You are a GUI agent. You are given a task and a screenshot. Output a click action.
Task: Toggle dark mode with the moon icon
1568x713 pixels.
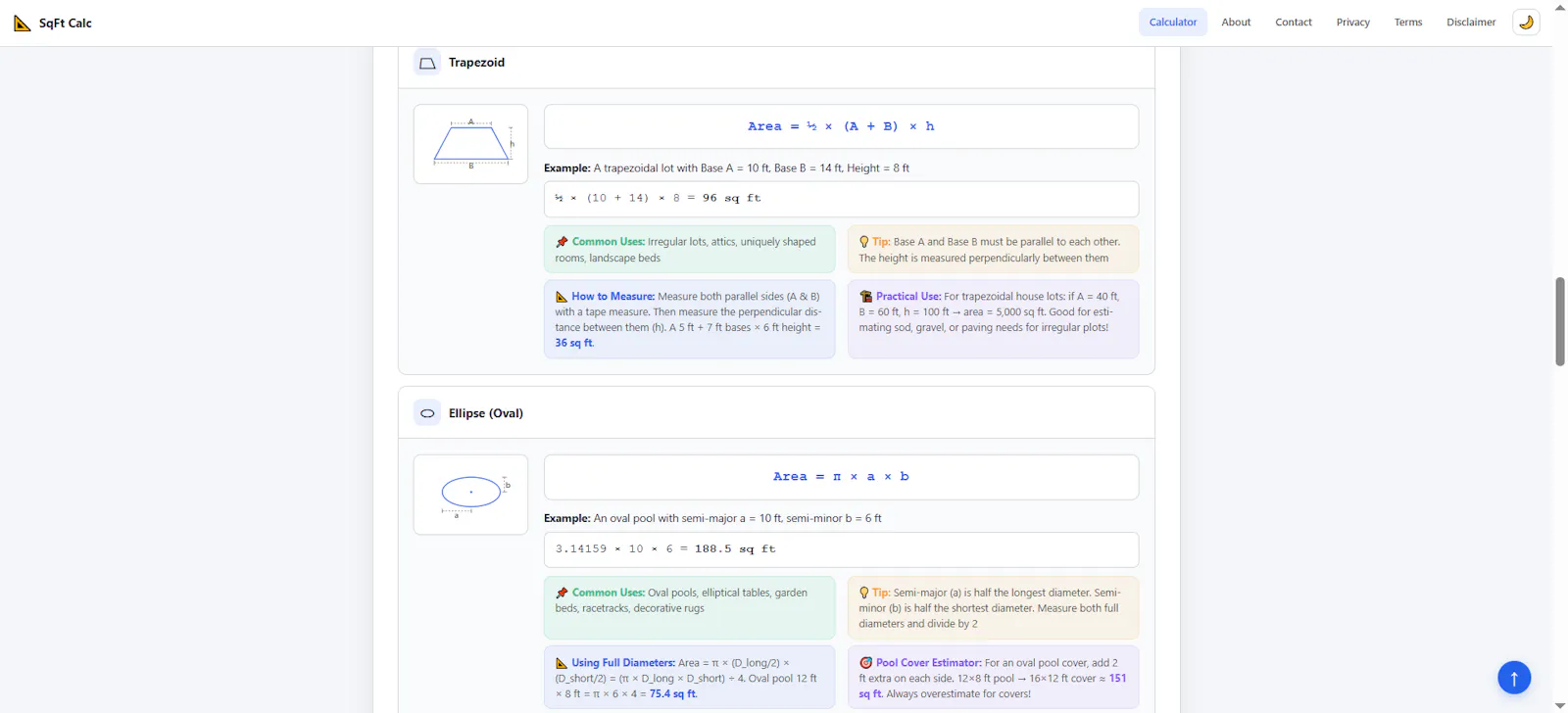tap(1526, 22)
